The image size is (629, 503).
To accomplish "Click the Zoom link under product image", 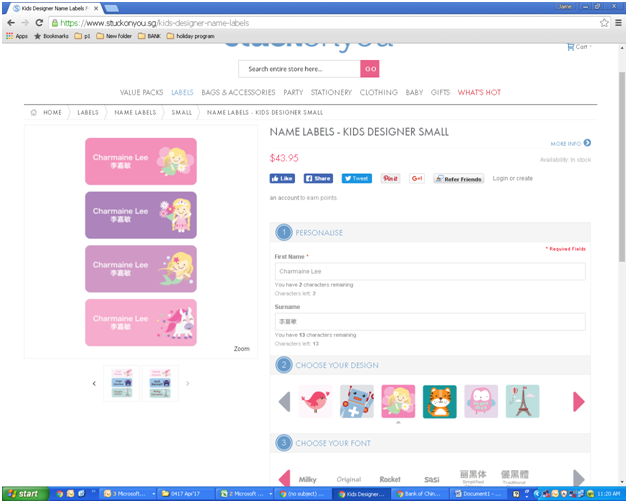I will click(241, 349).
